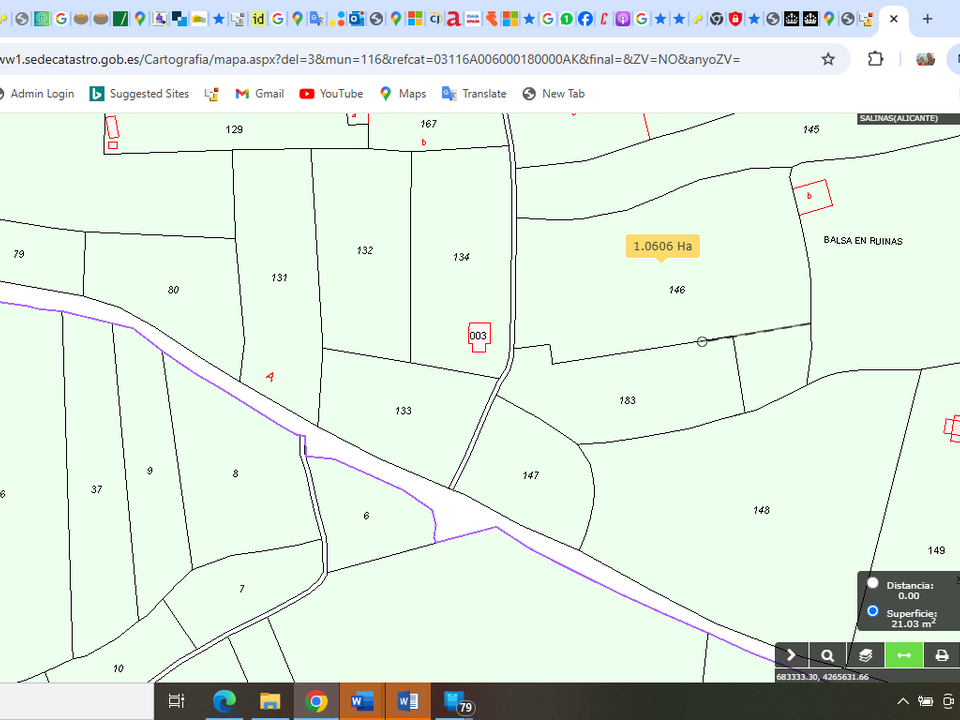The image size is (960, 720).
Task: Switch to the green slash icon tab
Action: point(121,19)
